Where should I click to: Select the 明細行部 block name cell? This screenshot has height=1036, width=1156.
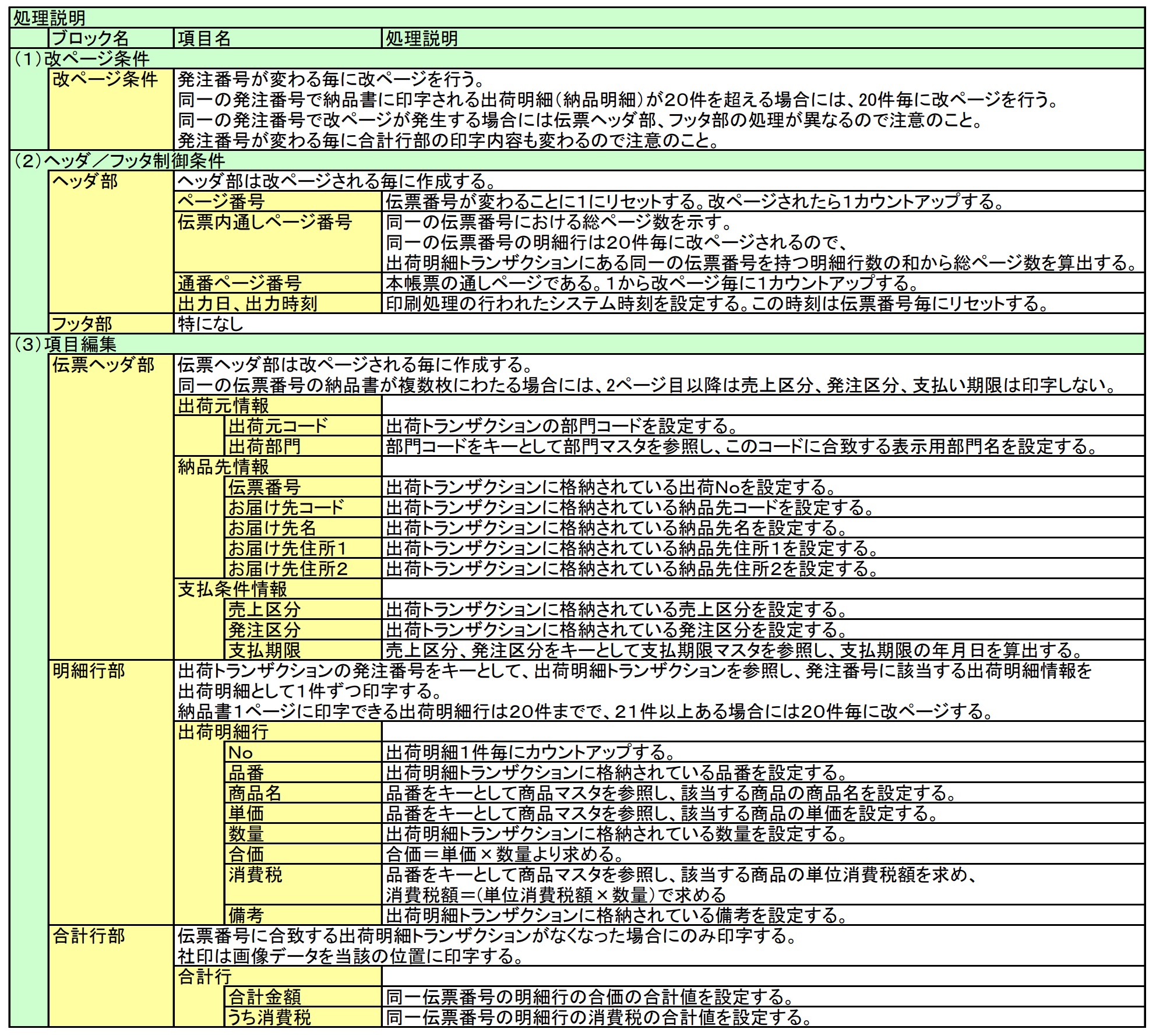pos(111,793)
